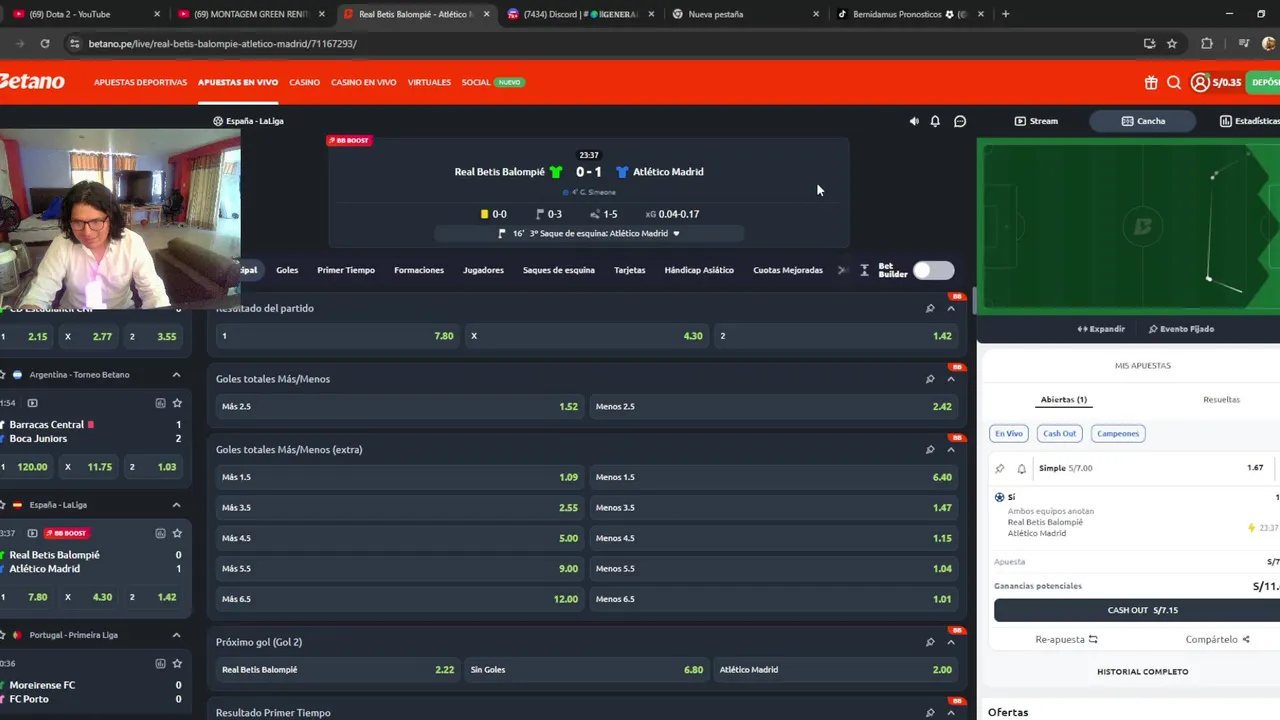The width and height of the screenshot is (1280, 720).
Task: Pin the Resultado del partido market
Action: pyautogui.click(x=930, y=308)
